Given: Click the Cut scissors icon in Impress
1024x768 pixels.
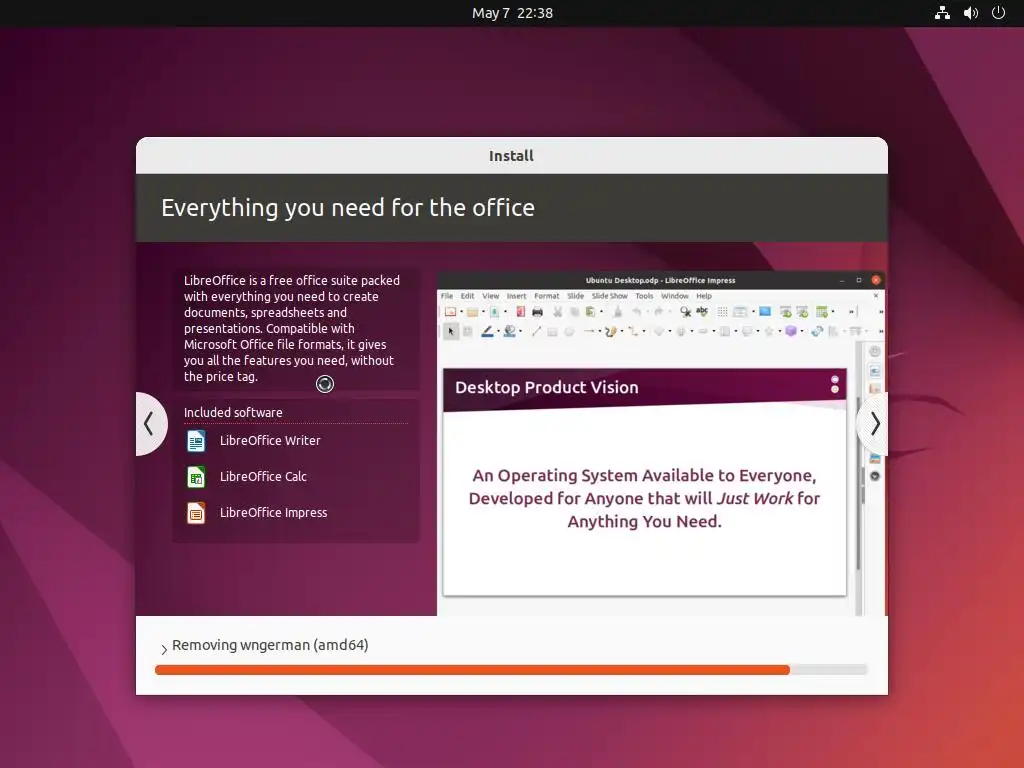Looking at the screenshot, I should tap(557, 312).
